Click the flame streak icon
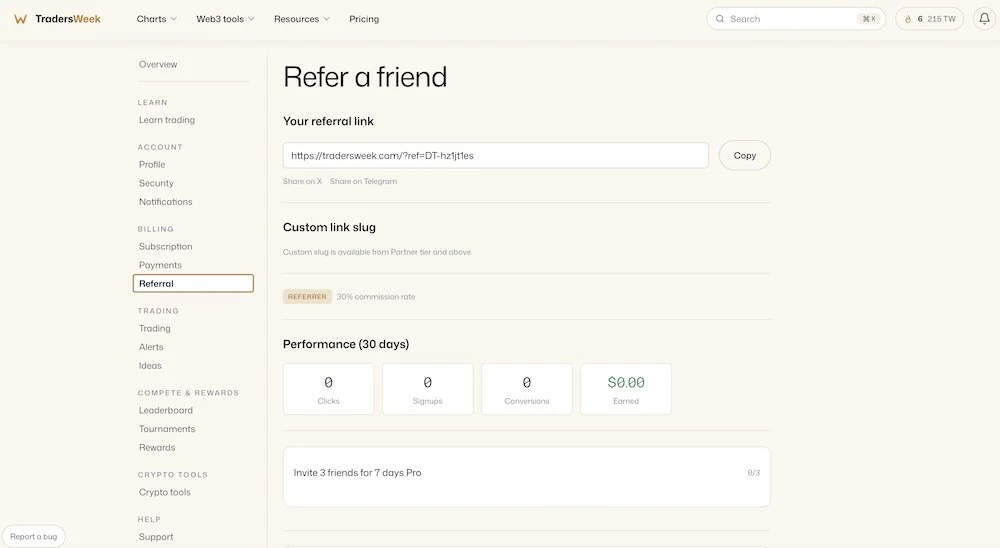This screenshot has height=548, width=1000. point(908,19)
